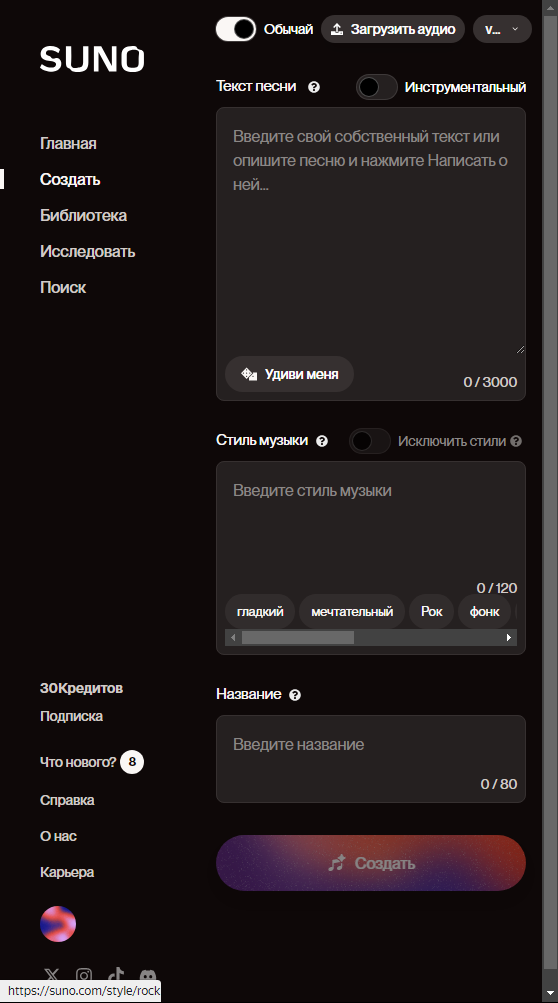Click the lyrics box resize handle
Viewport: 558px width, 1003px height.
tap(520, 349)
